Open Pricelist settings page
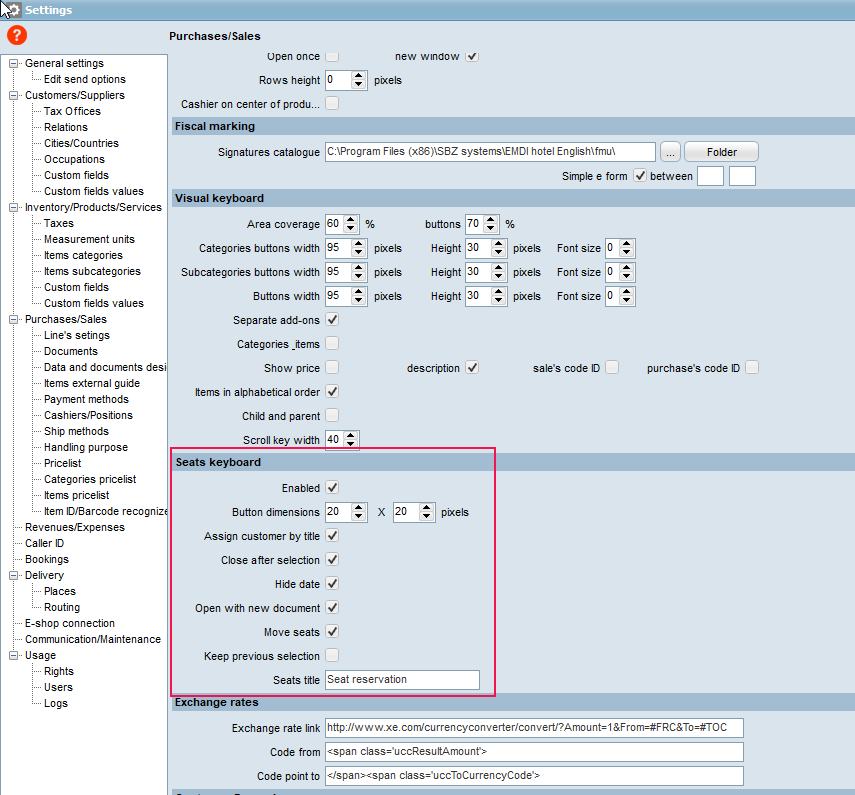Screen dimensions: 855x795 62,463
